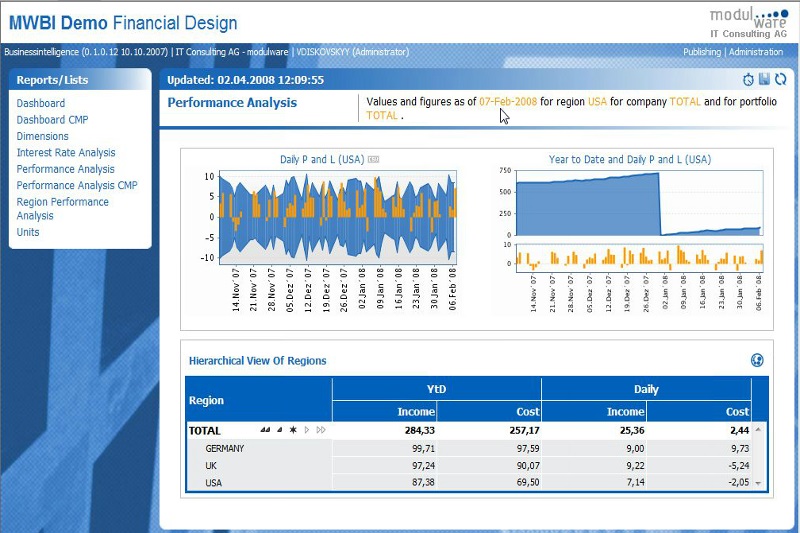Click the table scrollbar down arrow
This screenshot has width=800, height=533.
click(x=758, y=483)
